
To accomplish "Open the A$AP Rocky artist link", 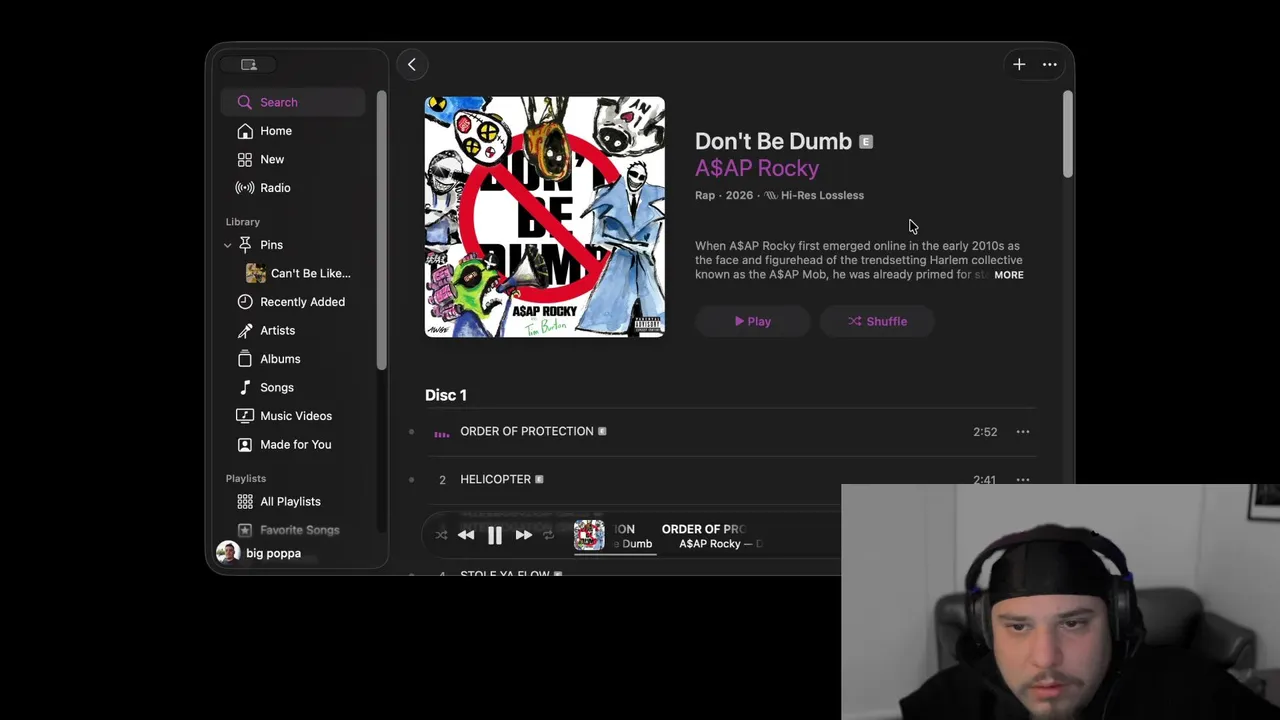I will coord(757,168).
